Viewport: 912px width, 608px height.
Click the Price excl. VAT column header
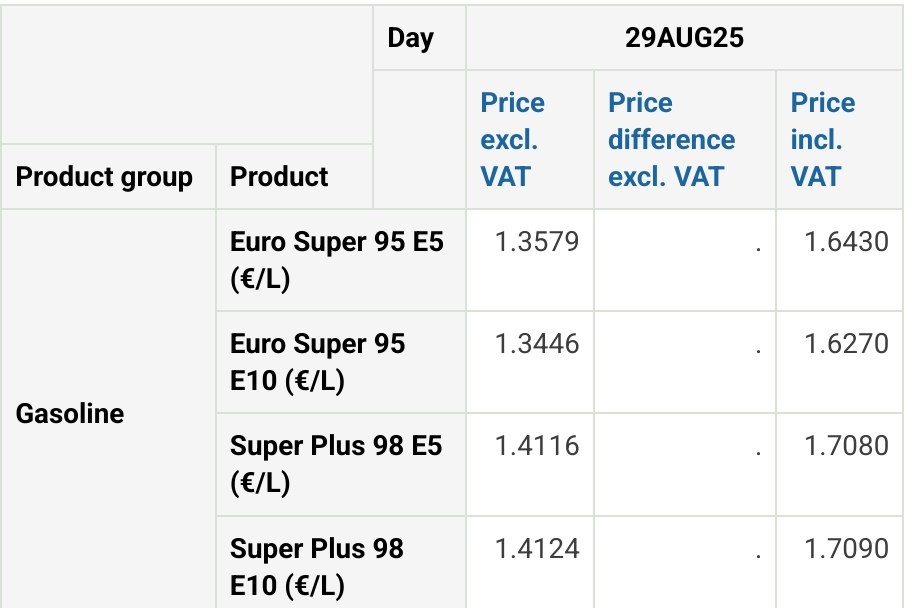tap(513, 140)
